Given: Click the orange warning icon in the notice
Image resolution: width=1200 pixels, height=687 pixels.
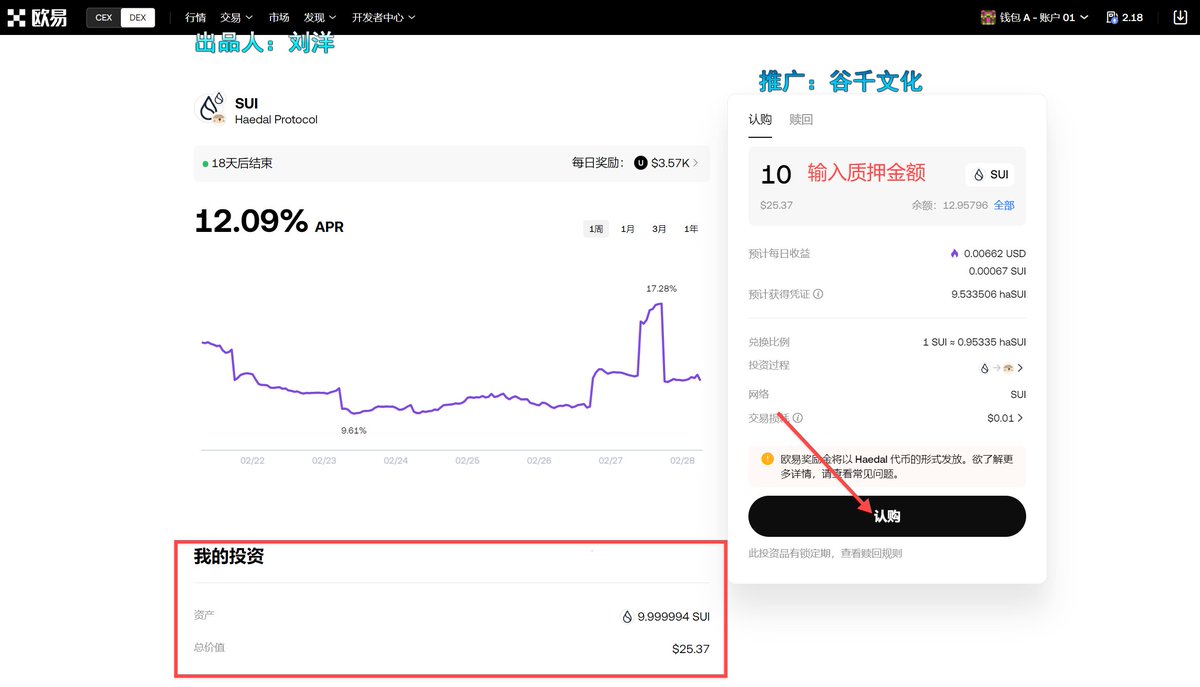Looking at the screenshot, I should 767,459.
